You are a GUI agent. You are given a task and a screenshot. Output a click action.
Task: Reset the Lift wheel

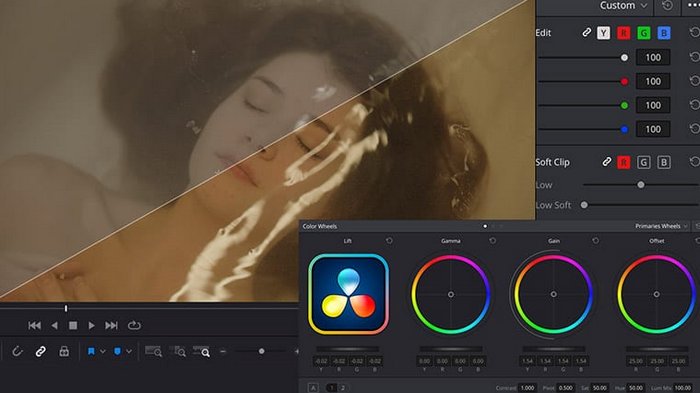point(389,241)
